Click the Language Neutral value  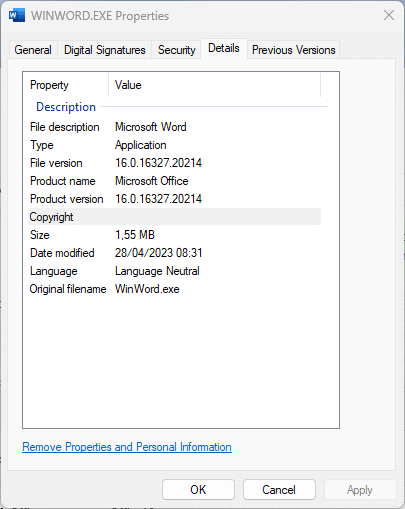coord(157,271)
